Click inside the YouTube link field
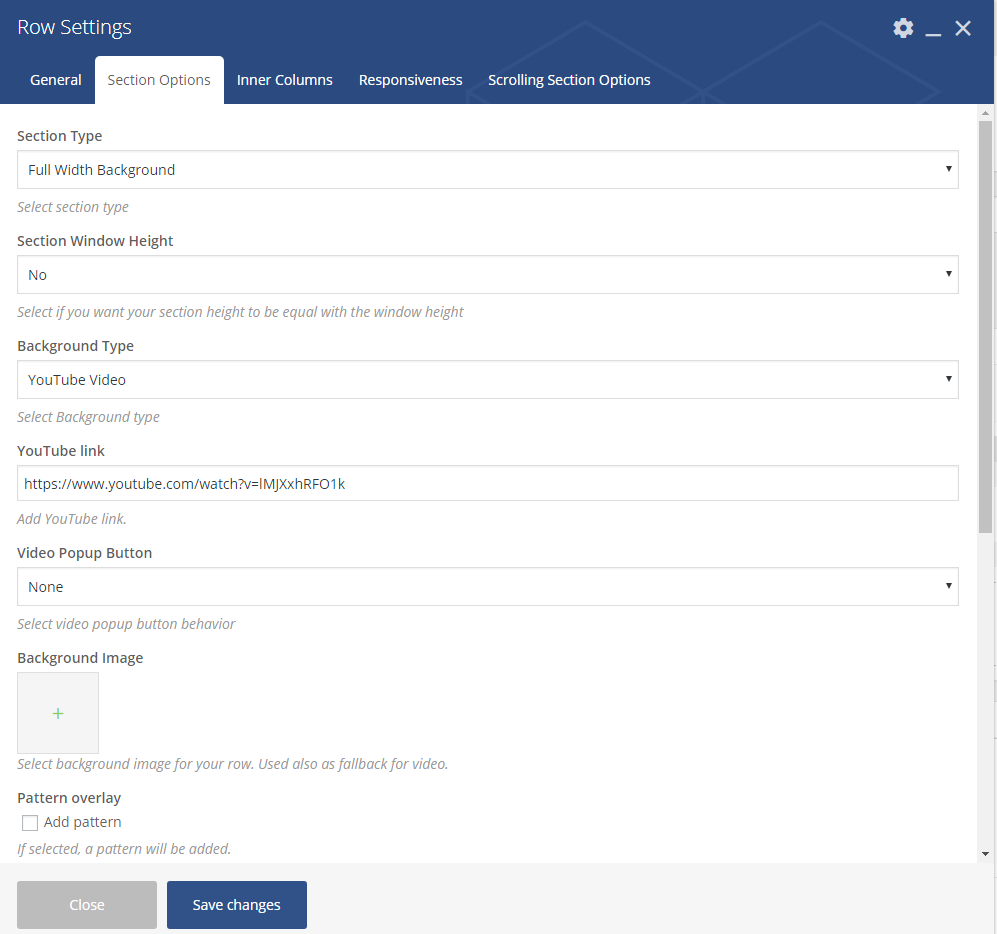 click(487, 483)
